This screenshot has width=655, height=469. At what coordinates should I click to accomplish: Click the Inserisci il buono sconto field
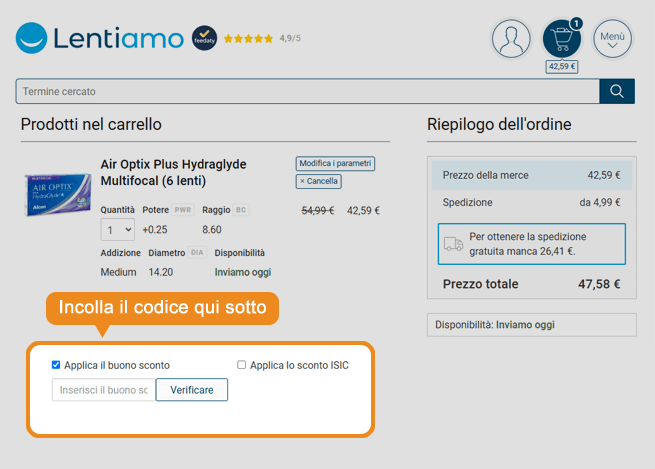[104, 390]
